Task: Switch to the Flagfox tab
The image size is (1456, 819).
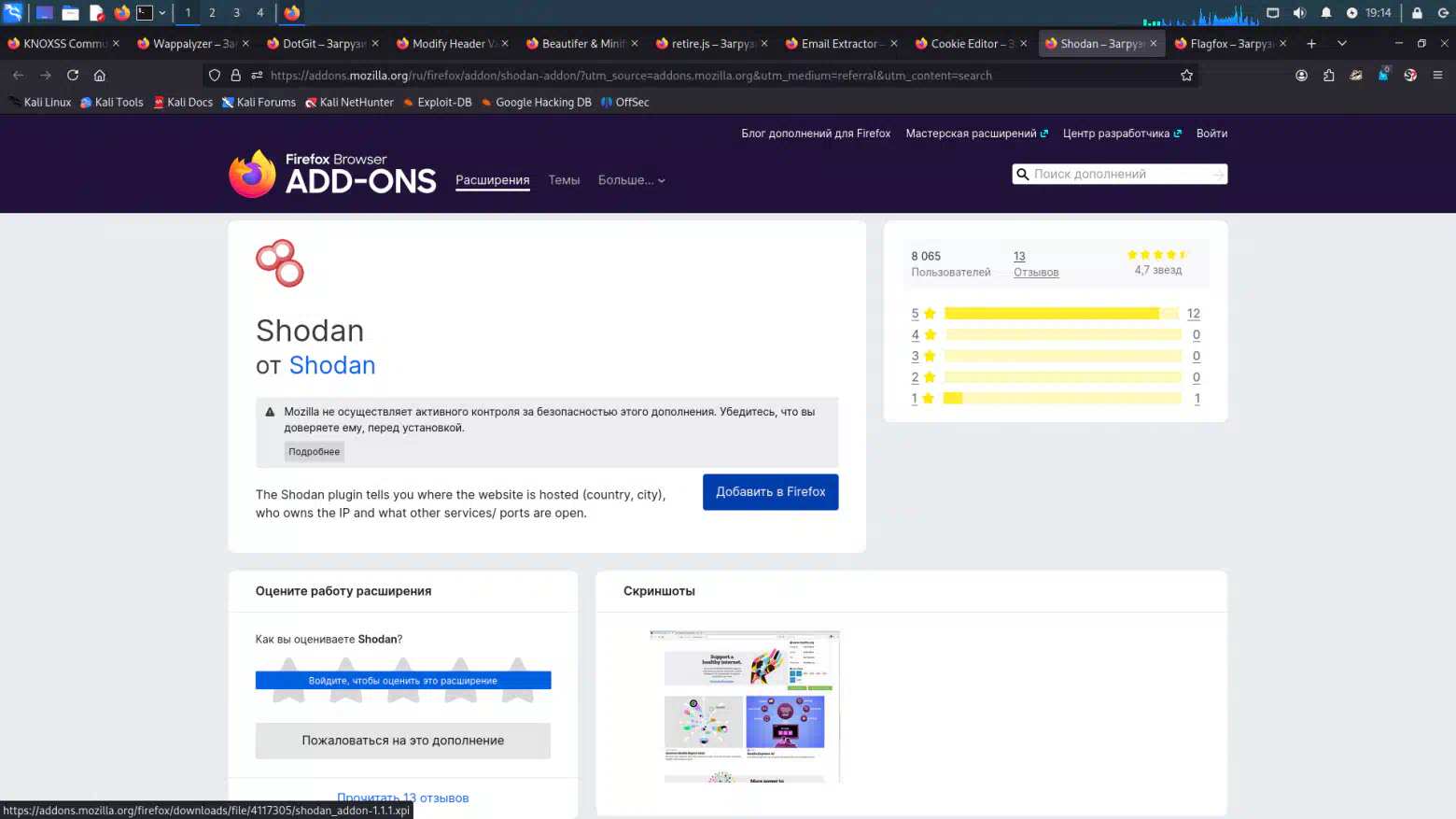Action: [x=1231, y=43]
